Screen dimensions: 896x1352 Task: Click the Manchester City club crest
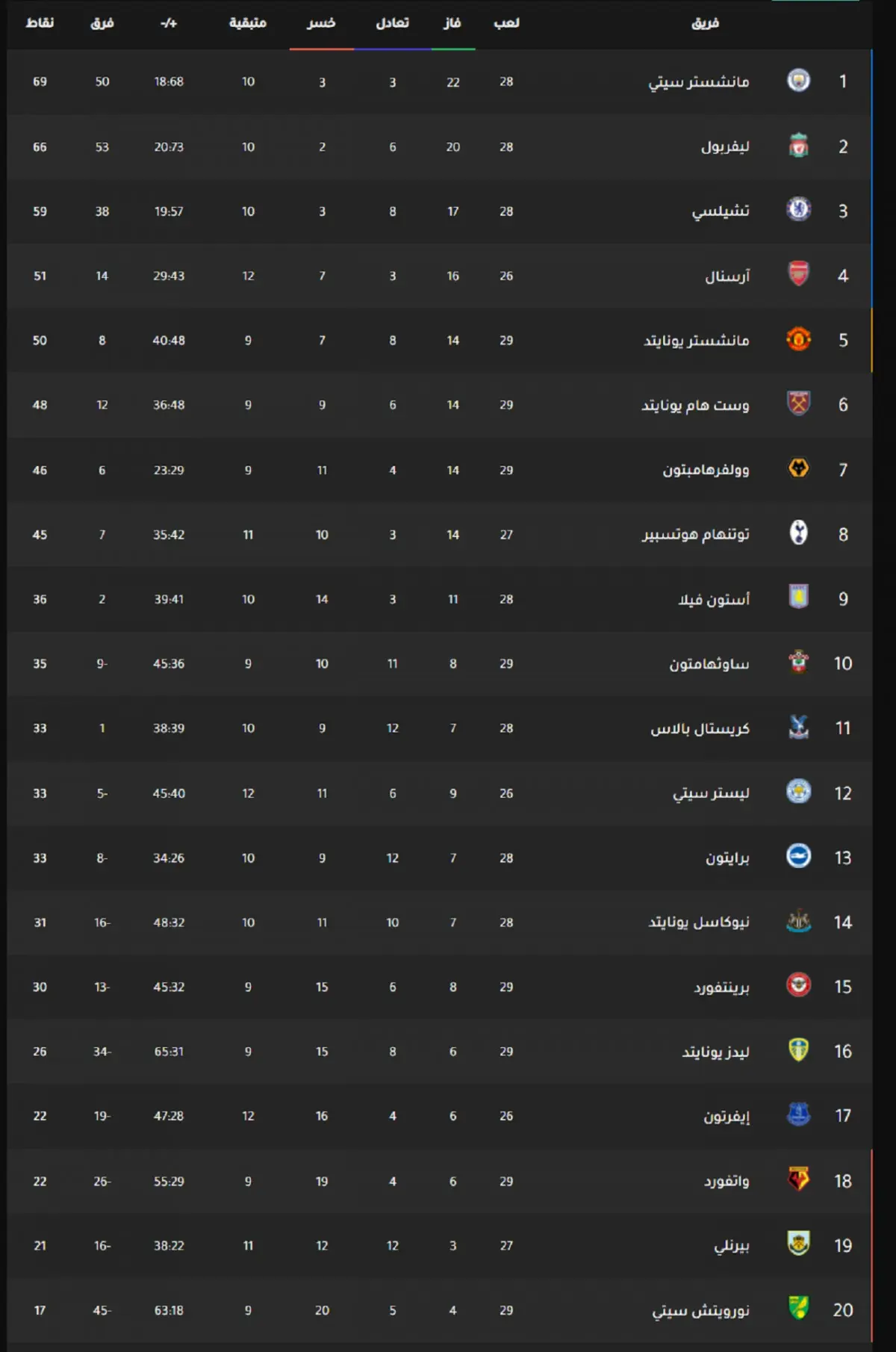tap(798, 81)
